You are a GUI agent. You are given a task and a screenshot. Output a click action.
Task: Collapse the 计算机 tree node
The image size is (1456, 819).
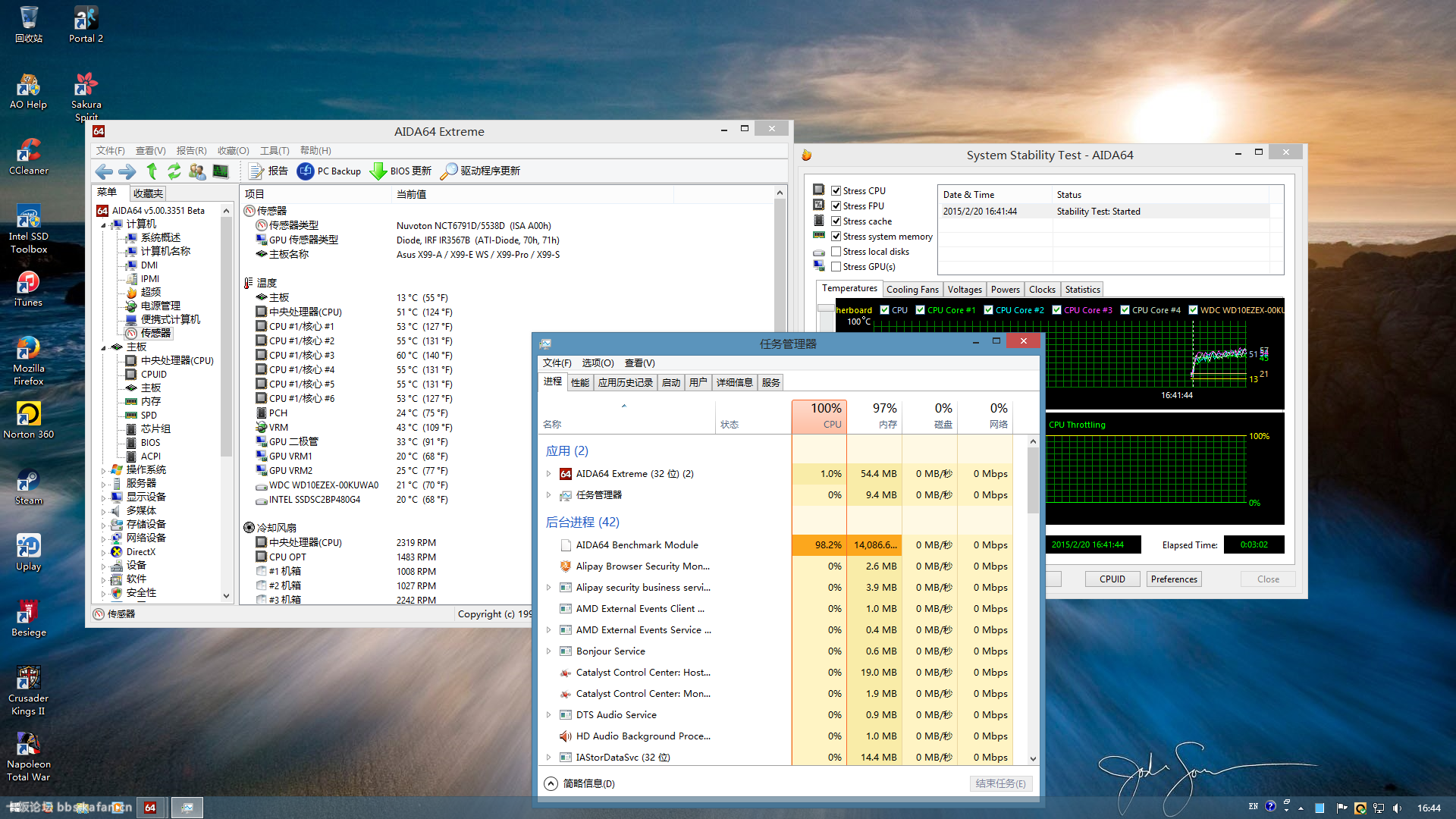[104, 224]
